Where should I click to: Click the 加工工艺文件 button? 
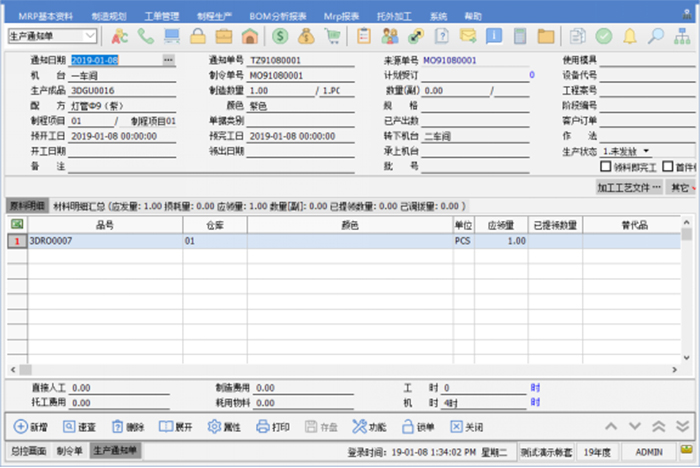pos(628,187)
